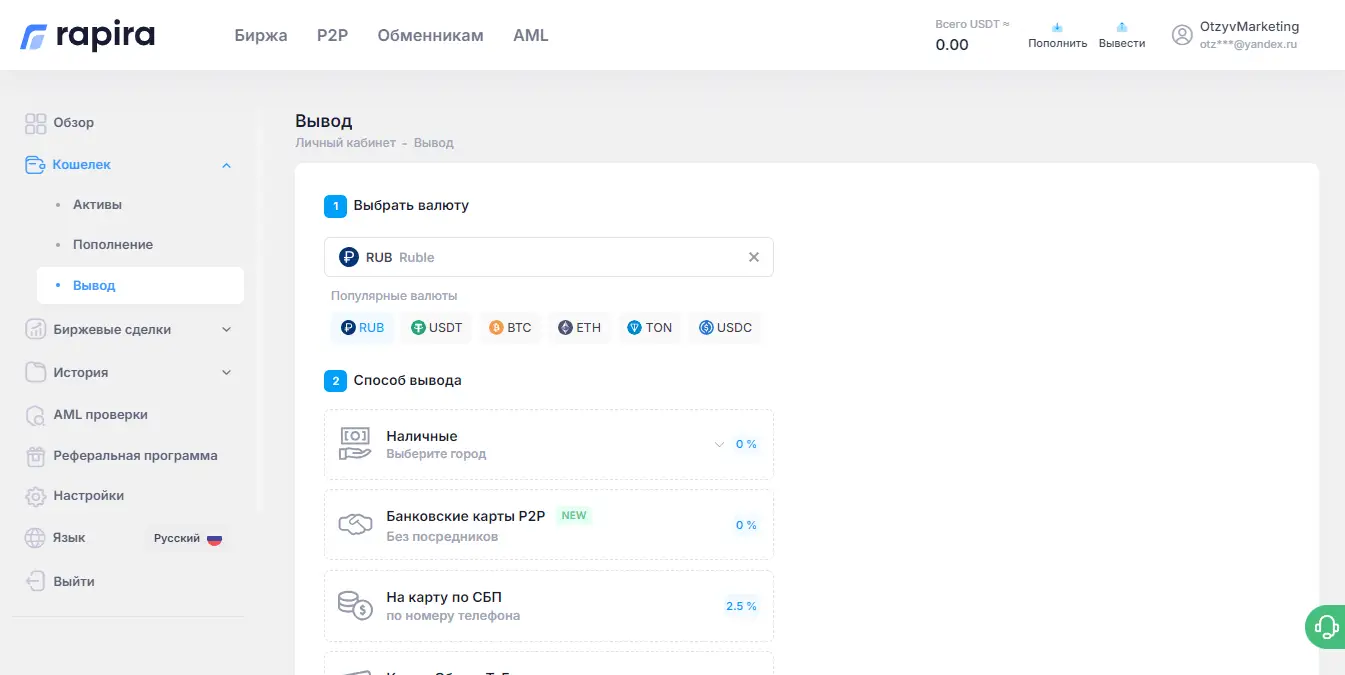
Task: Collapse the Кошелек sidebar section
Action: (x=227, y=164)
